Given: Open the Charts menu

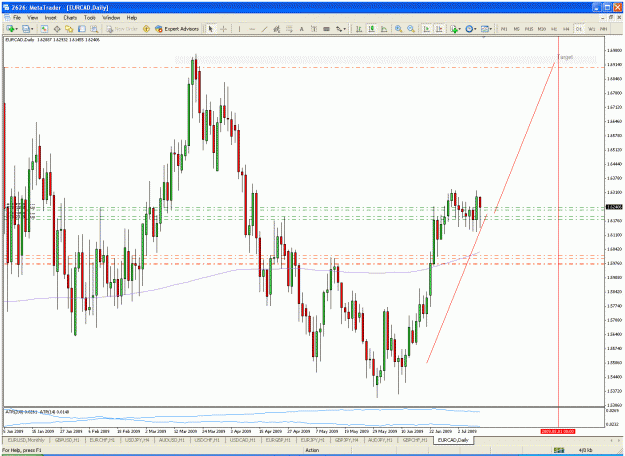Looking at the screenshot, I should coord(70,18).
